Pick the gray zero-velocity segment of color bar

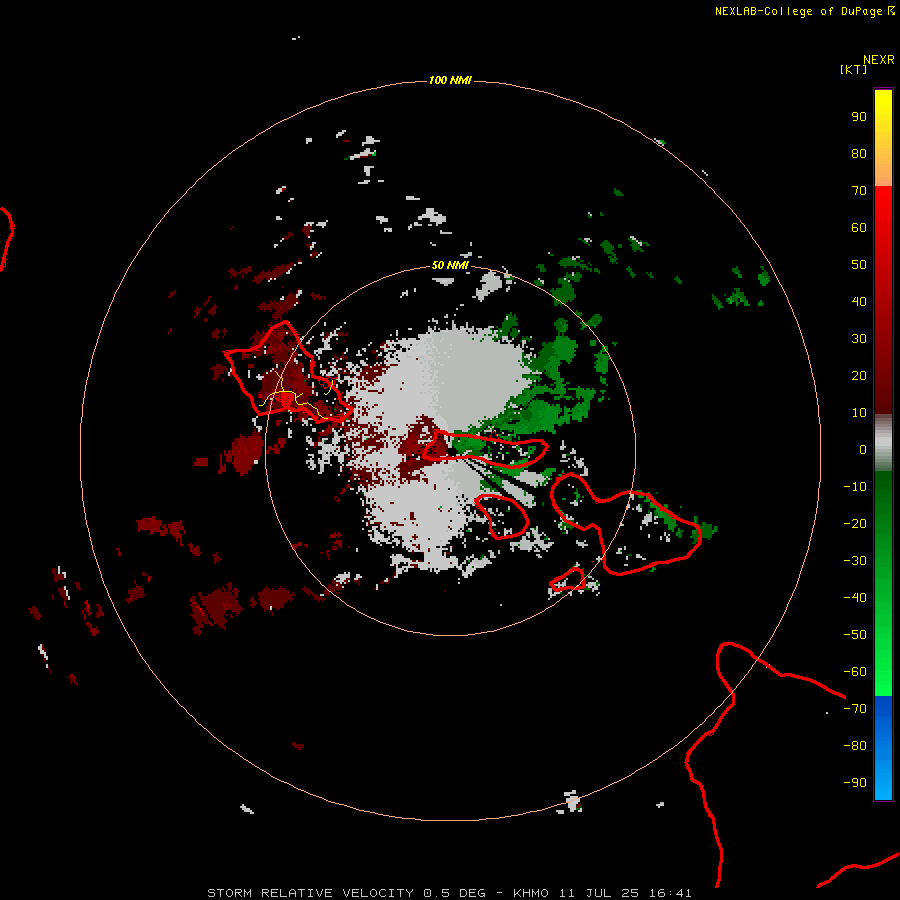click(x=883, y=443)
